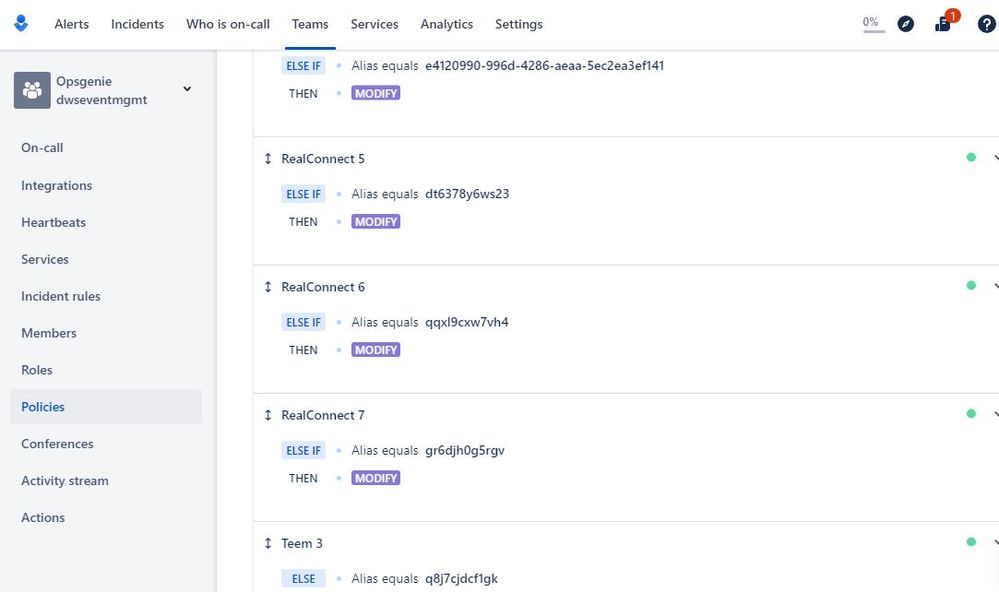
Task: Click ELSE IF tag in RealConnect 6
Action: pos(303,322)
